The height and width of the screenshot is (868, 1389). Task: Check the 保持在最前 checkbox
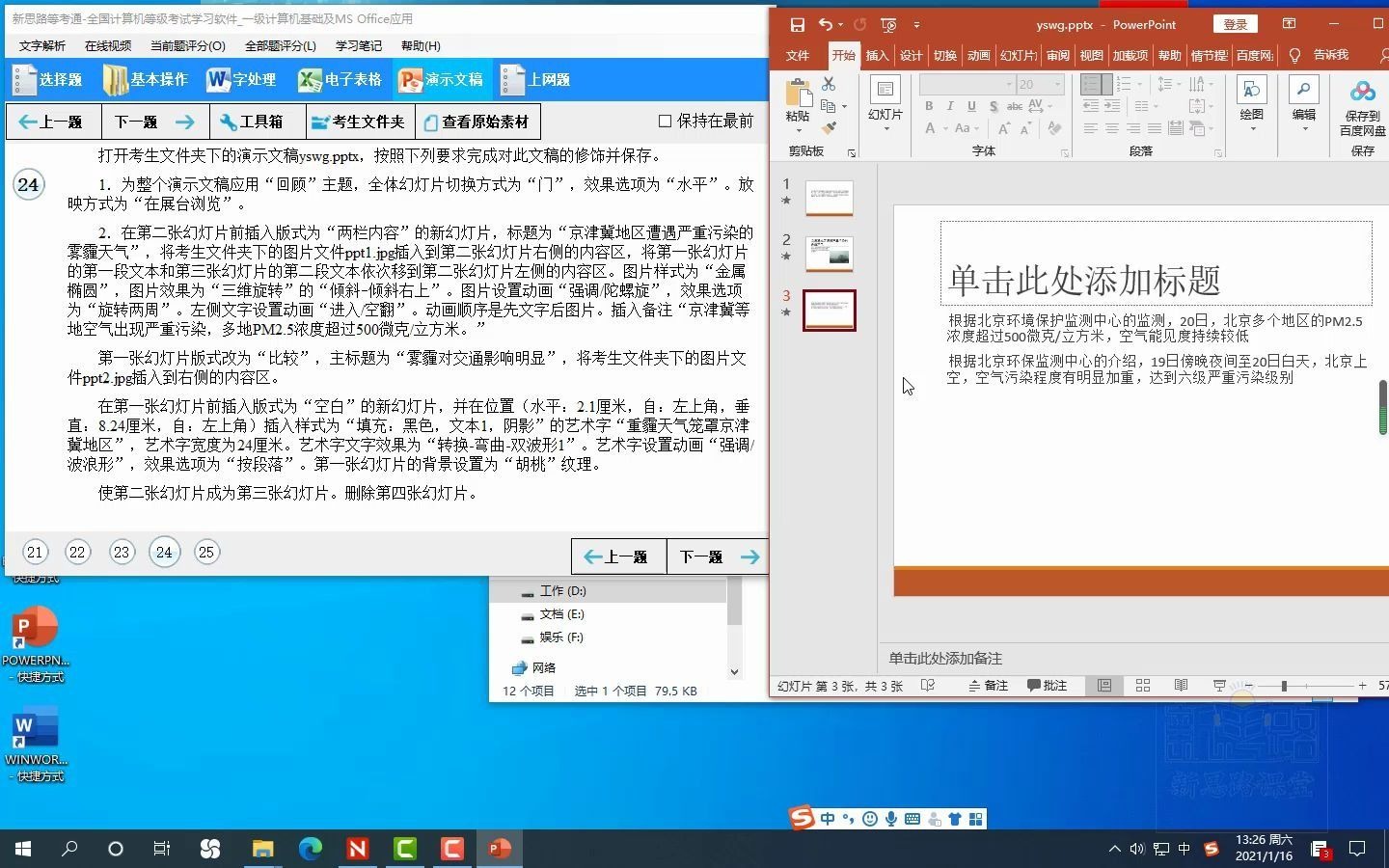click(x=665, y=121)
